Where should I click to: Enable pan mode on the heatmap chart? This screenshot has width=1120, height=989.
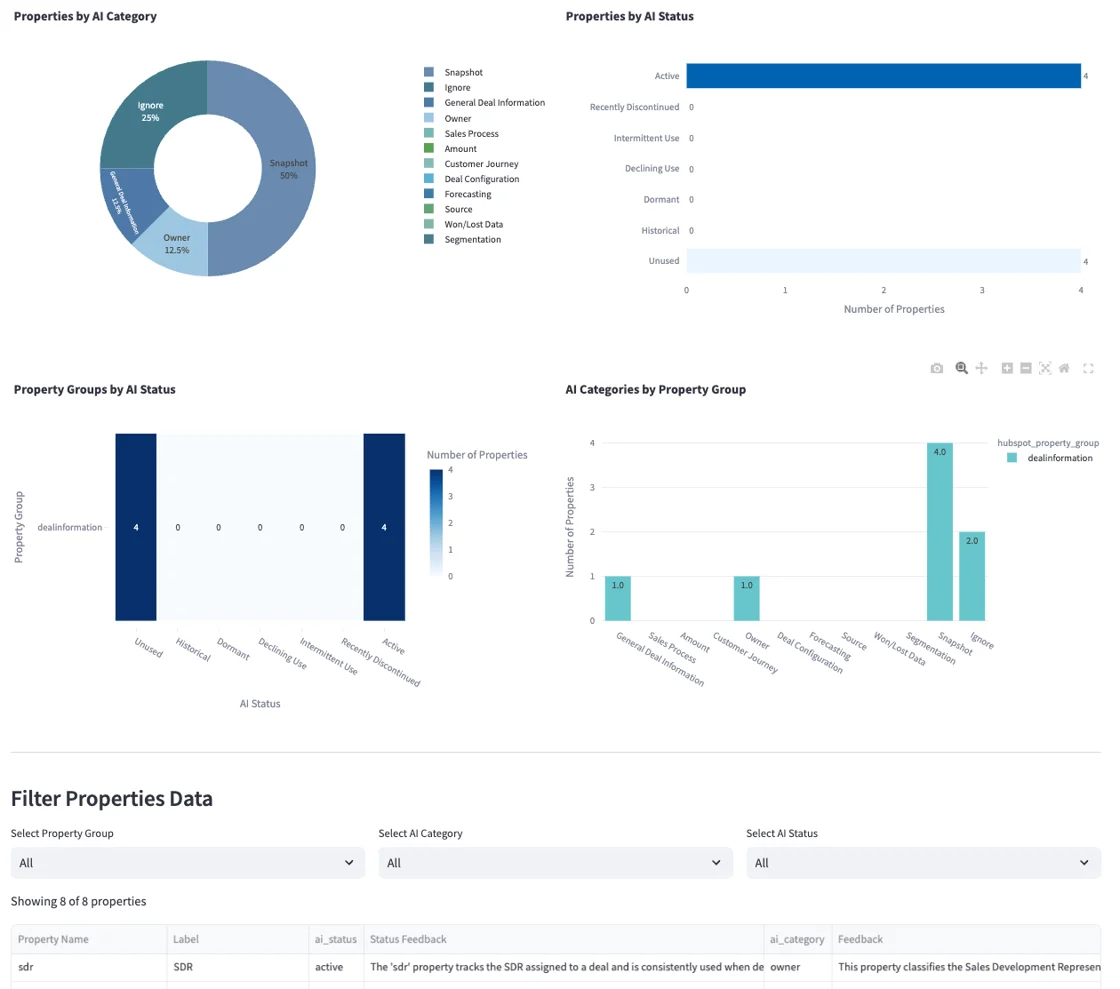pyautogui.click(x=982, y=368)
